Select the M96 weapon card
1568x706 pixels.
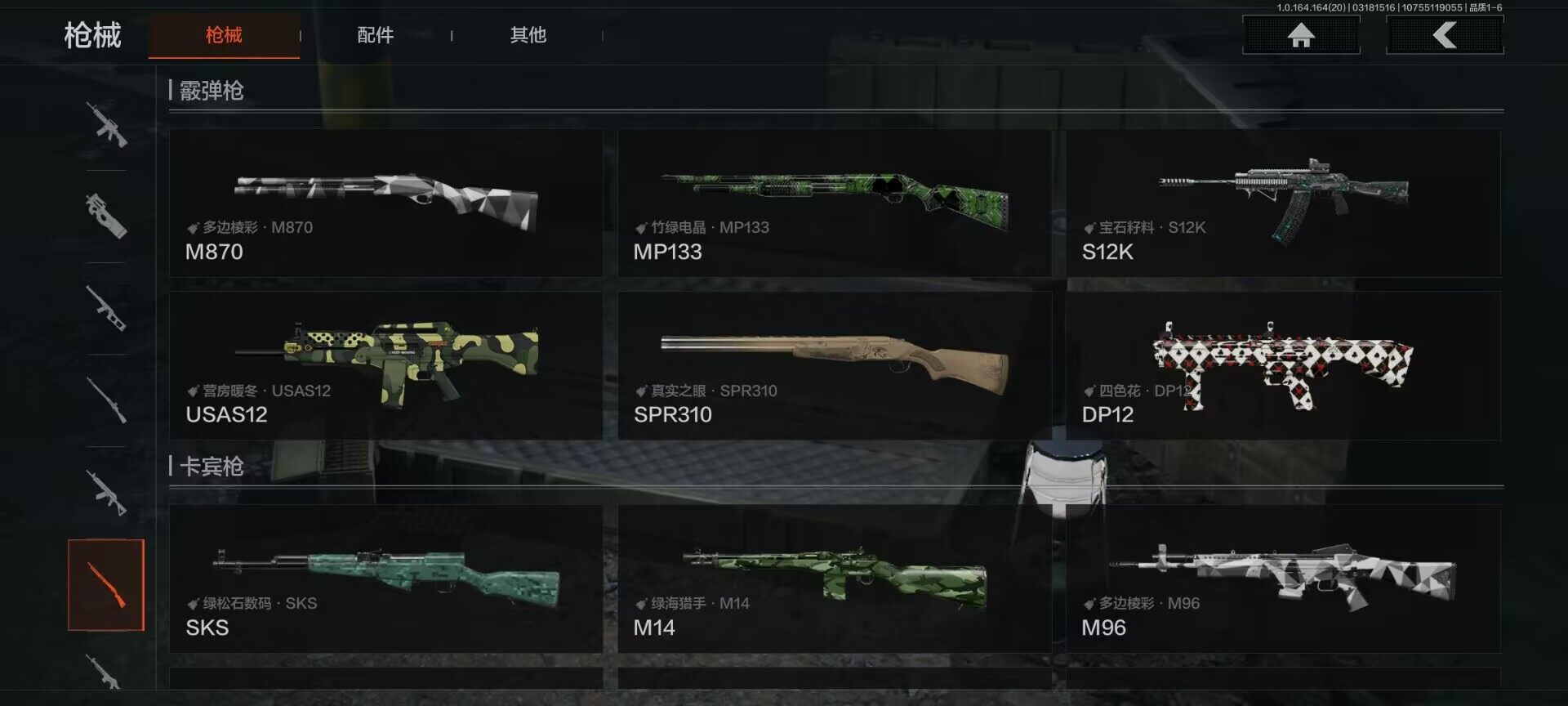(1283, 579)
